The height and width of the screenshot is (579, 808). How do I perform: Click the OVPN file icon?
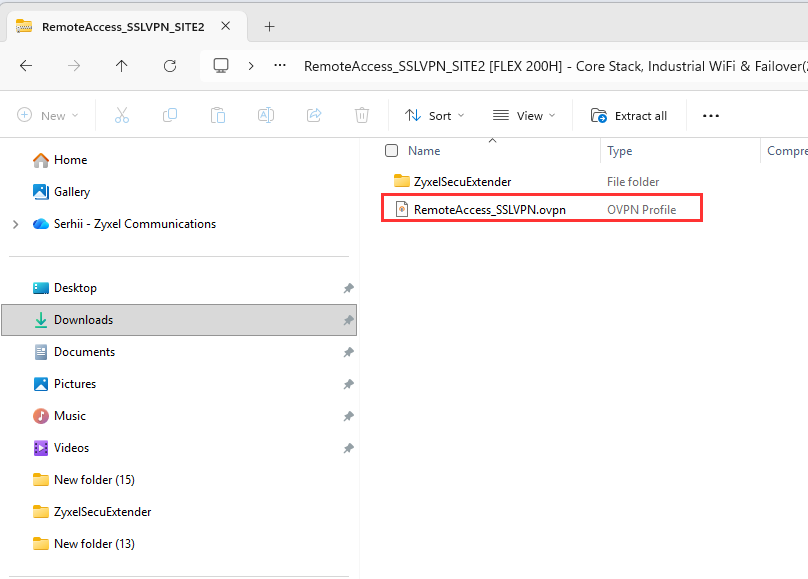coord(401,209)
